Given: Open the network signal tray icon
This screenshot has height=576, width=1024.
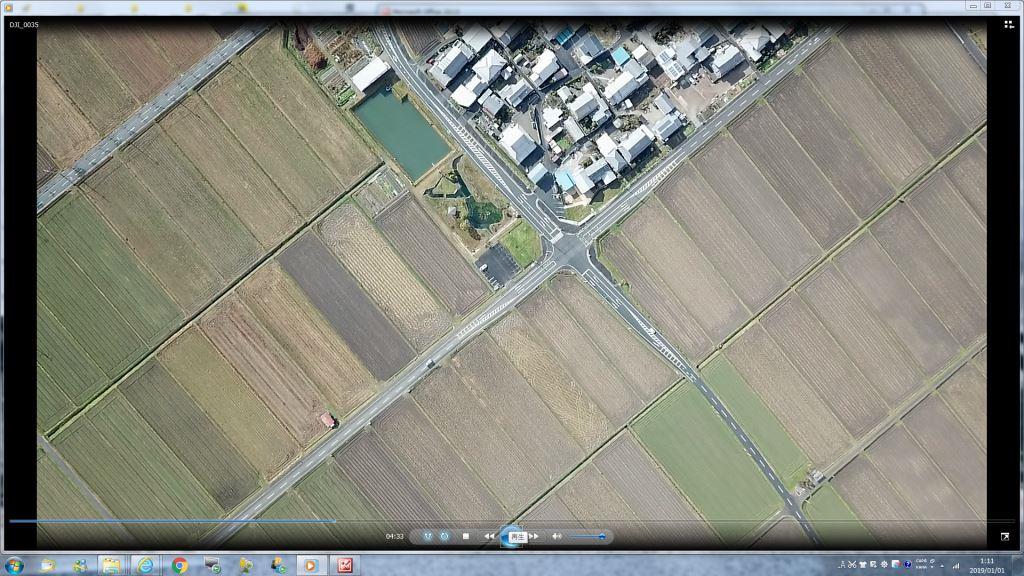Looking at the screenshot, I should pyautogui.click(x=956, y=566).
